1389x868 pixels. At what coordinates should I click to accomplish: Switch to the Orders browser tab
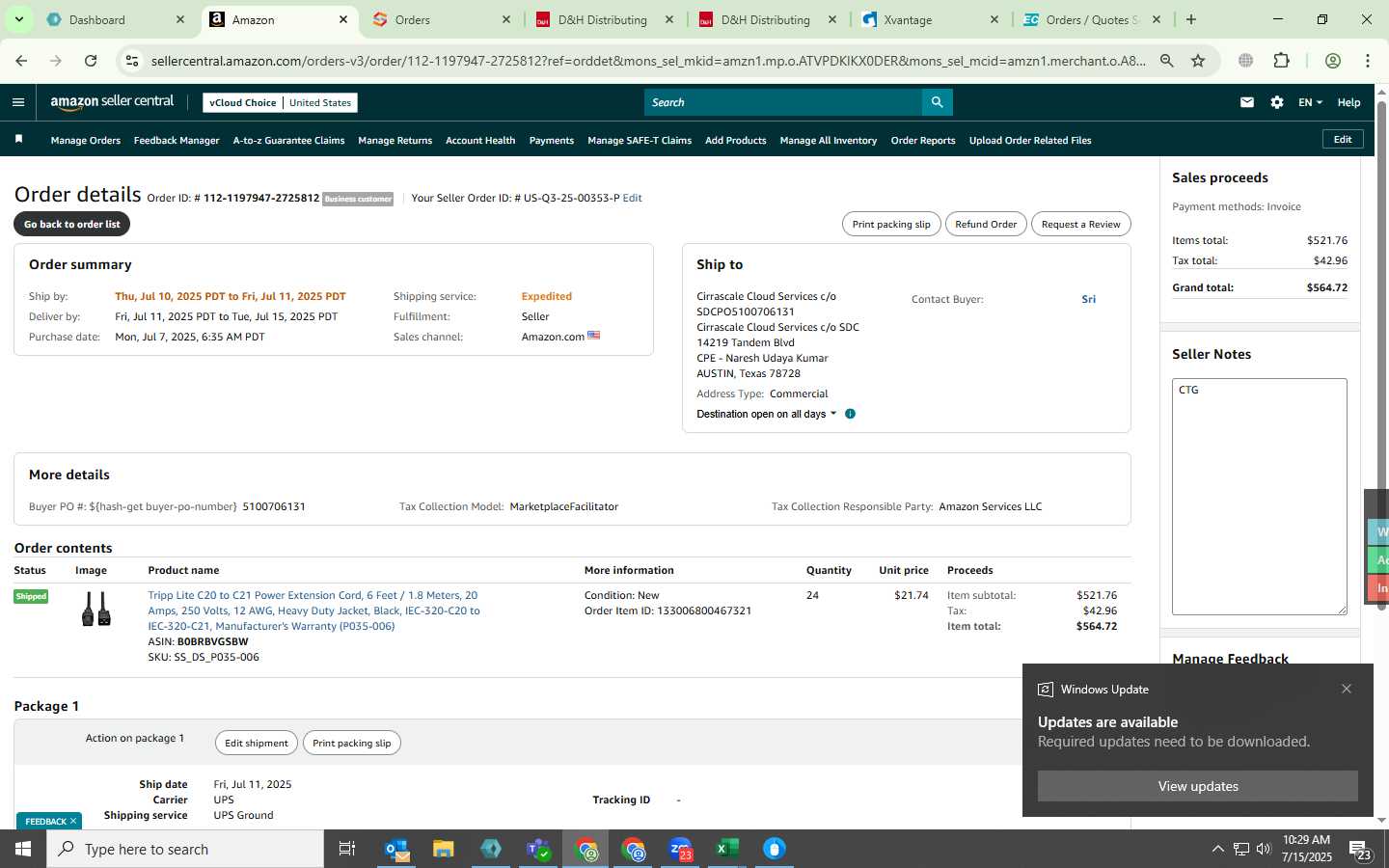click(x=442, y=19)
